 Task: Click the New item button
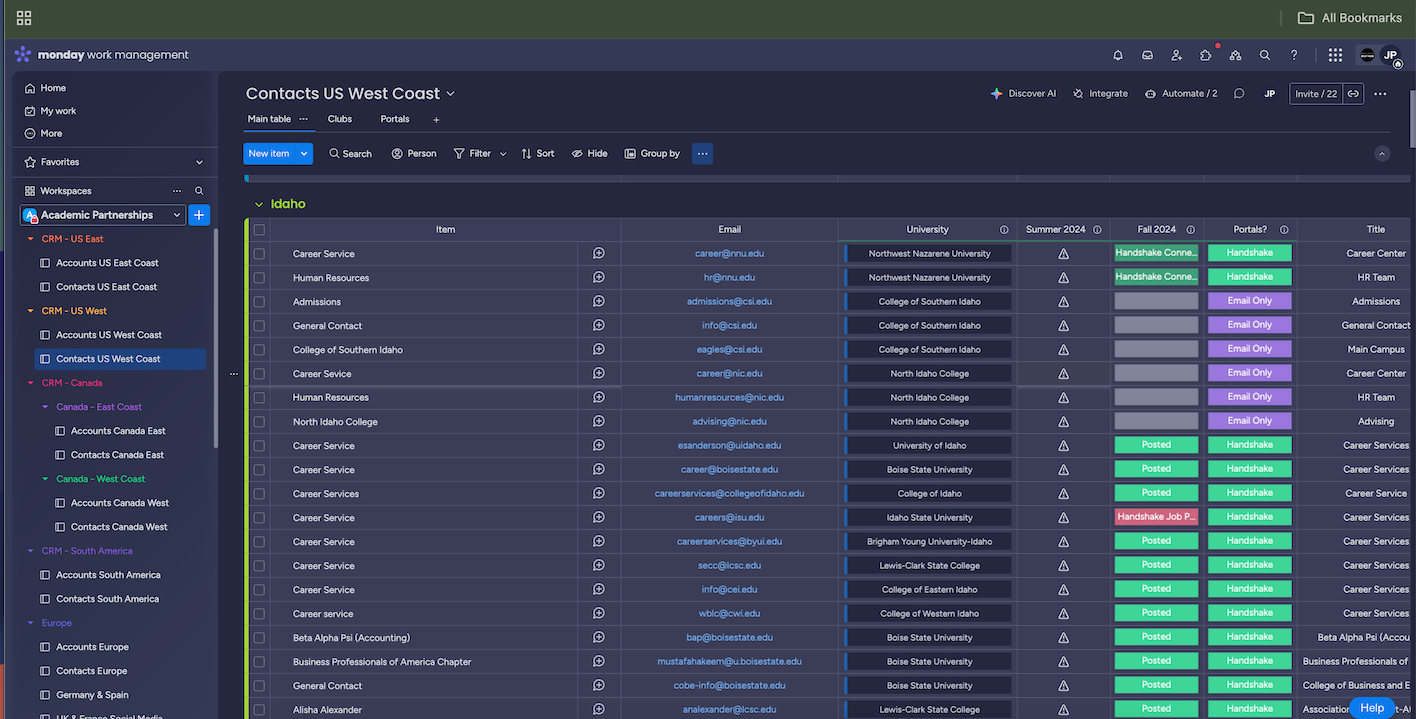[269, 154]
